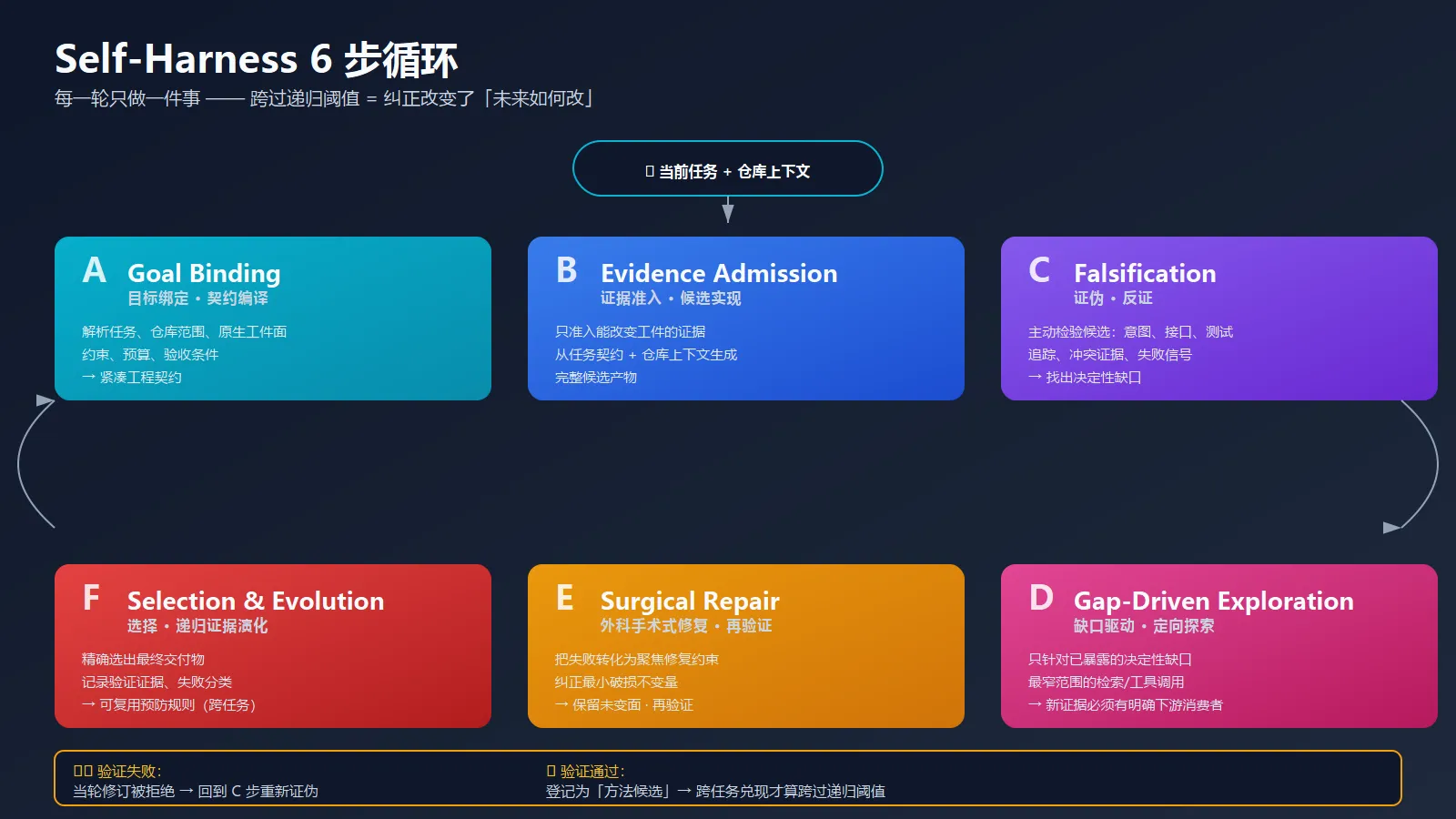Click '证据准入 · 候选实现' subtitle
Viewport: 1456px width, 819px height.
point(671,298)
